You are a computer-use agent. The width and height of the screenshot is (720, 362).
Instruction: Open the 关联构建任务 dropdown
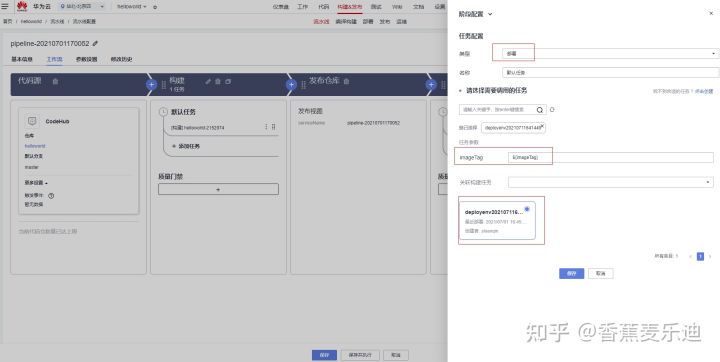pyautogui.click(x=611, y=182)
